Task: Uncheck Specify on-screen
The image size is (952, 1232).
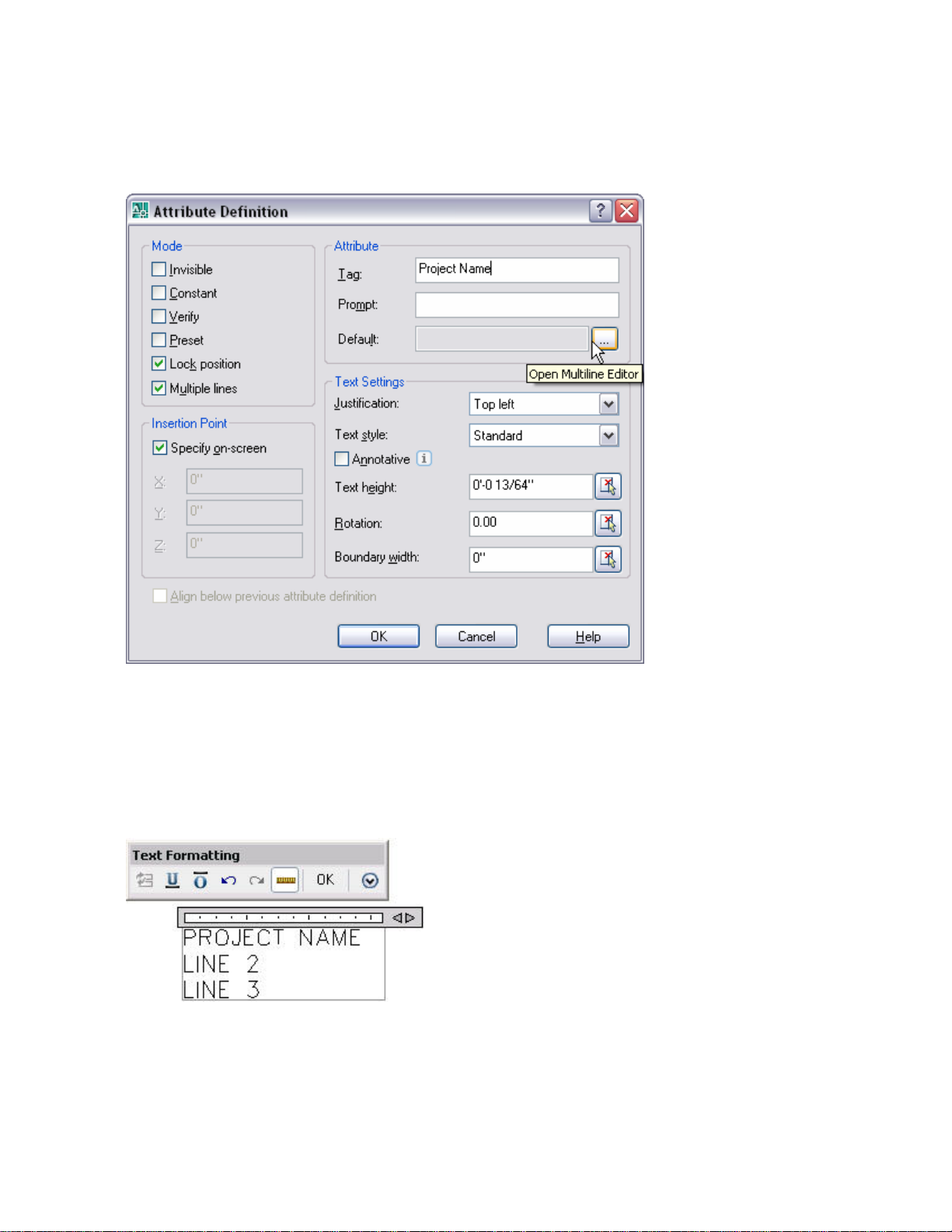Action: (159, 448)
